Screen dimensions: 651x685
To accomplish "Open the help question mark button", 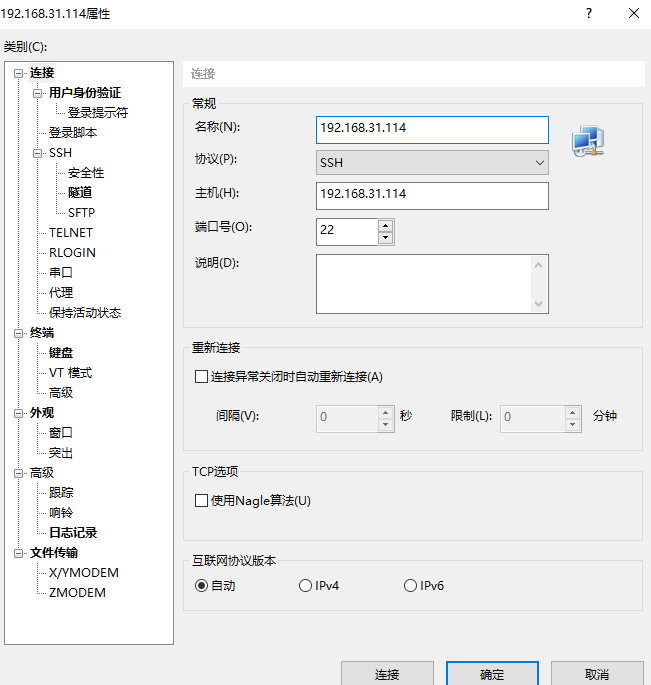I will pyautogui.click(x=589, y=13).
